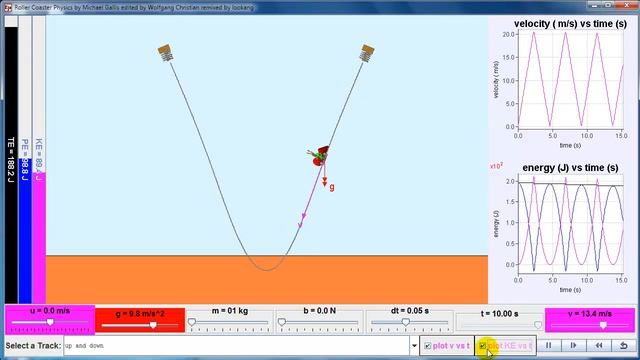The height and width of the screenshot is (360, 640).
Task: Click the bottom of the track valley
Action: click(267, 269)
